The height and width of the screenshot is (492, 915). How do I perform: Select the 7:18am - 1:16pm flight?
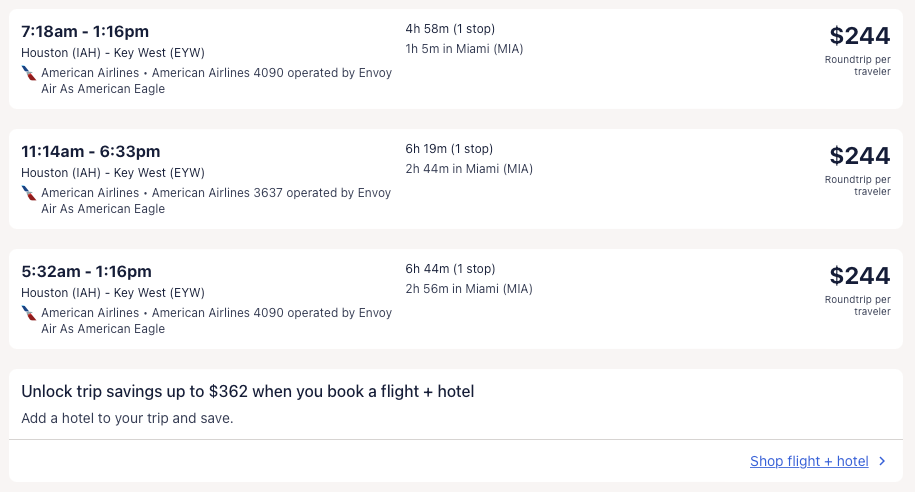[x=85, y=32]
